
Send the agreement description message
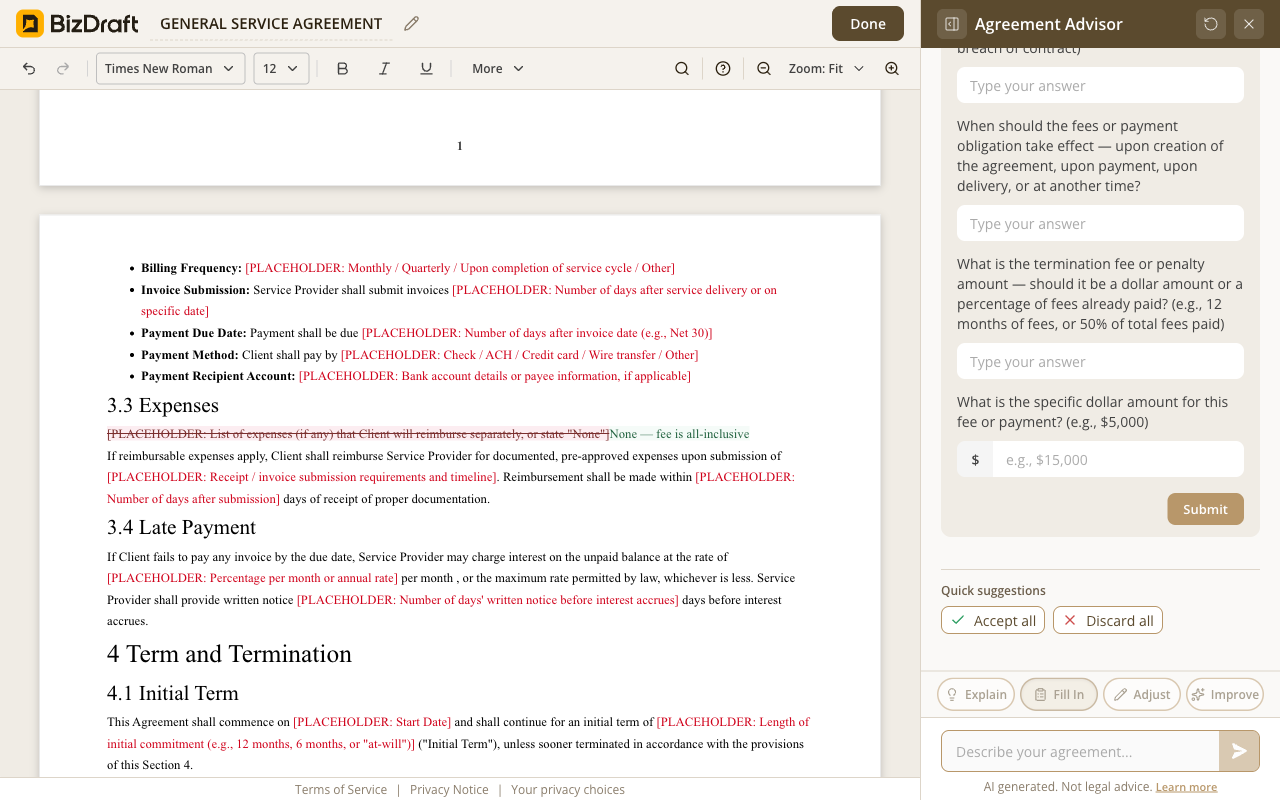(x=1239, y=751)
